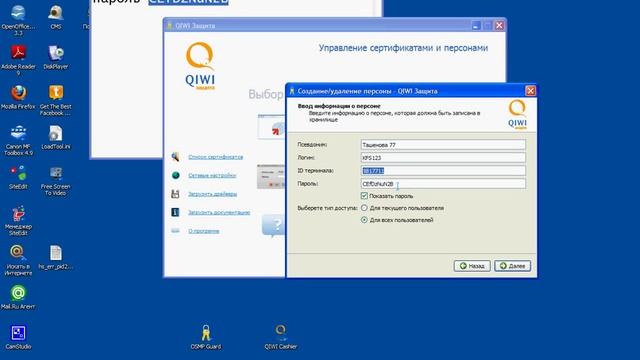The image size is (640, 360).
Task: Open the SiteEdit desktop icon
Action: tap(18, 173)
